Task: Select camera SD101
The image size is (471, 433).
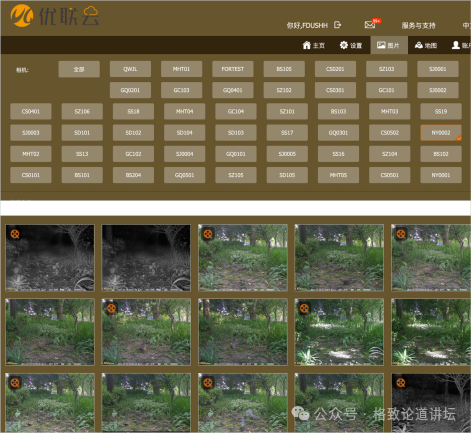Action: pos(82,133)
